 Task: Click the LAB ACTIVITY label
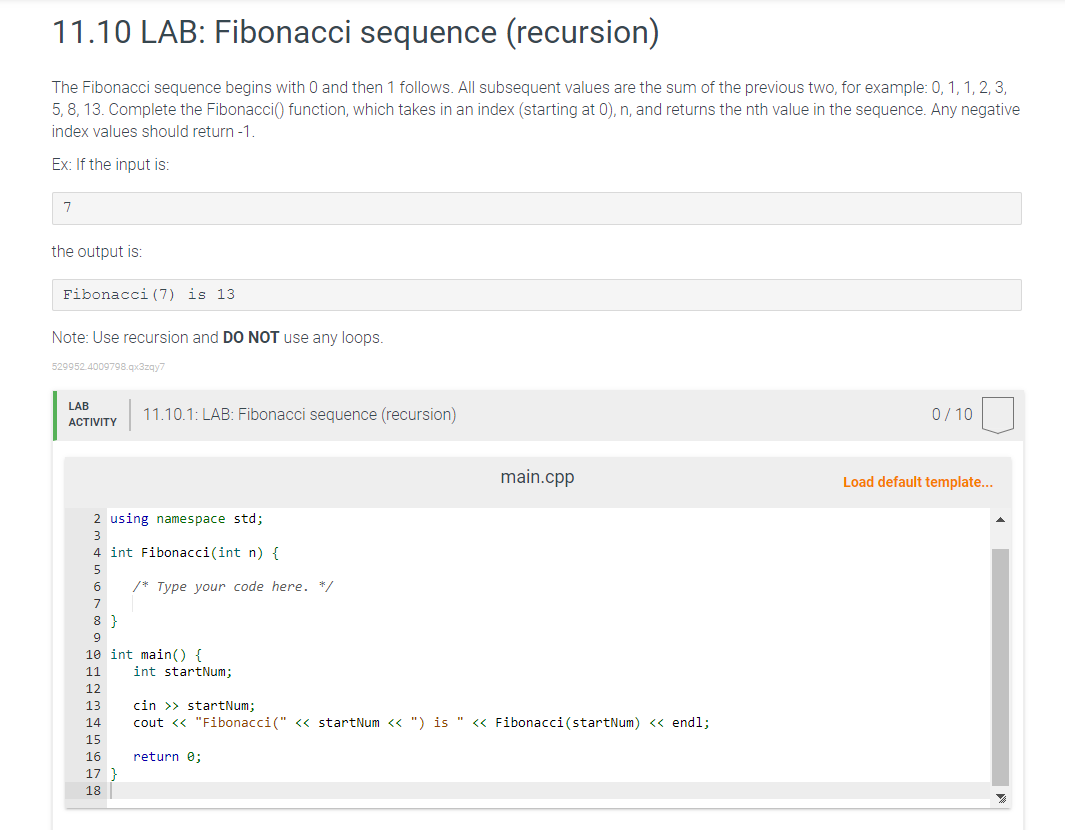tap(92, 414)
